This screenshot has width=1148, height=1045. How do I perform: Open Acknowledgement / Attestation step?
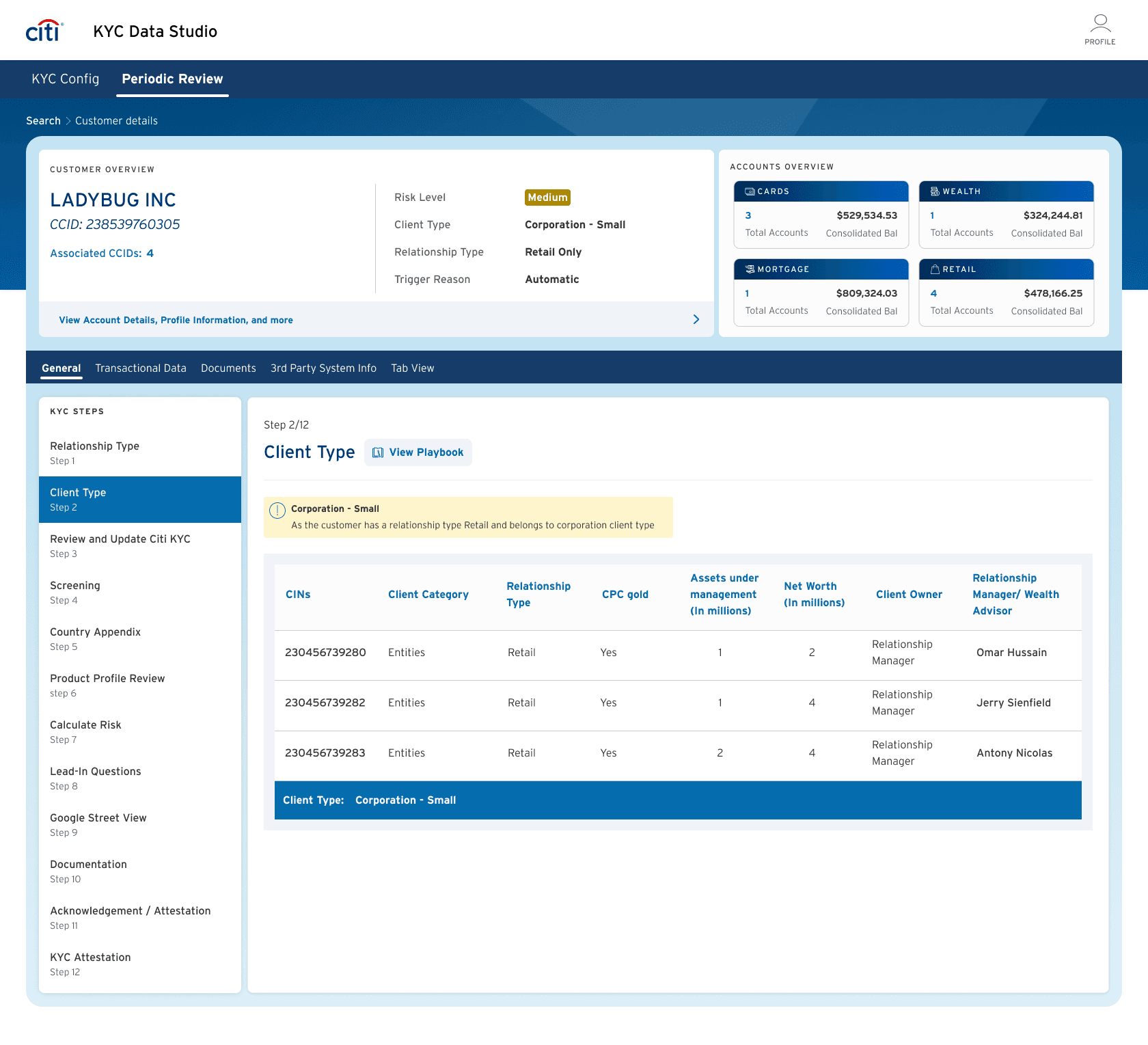(x=140, y=917)
